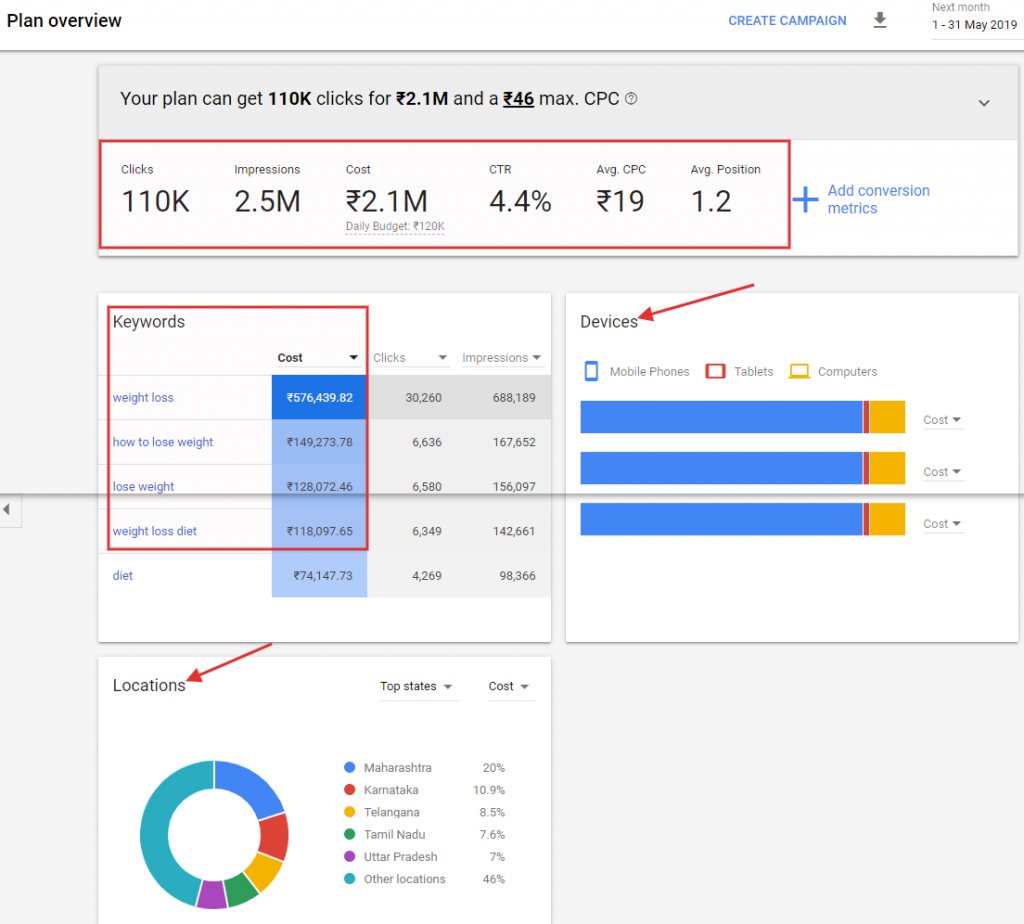Open the 'how to lose weight' keyword

coord(163,442)
